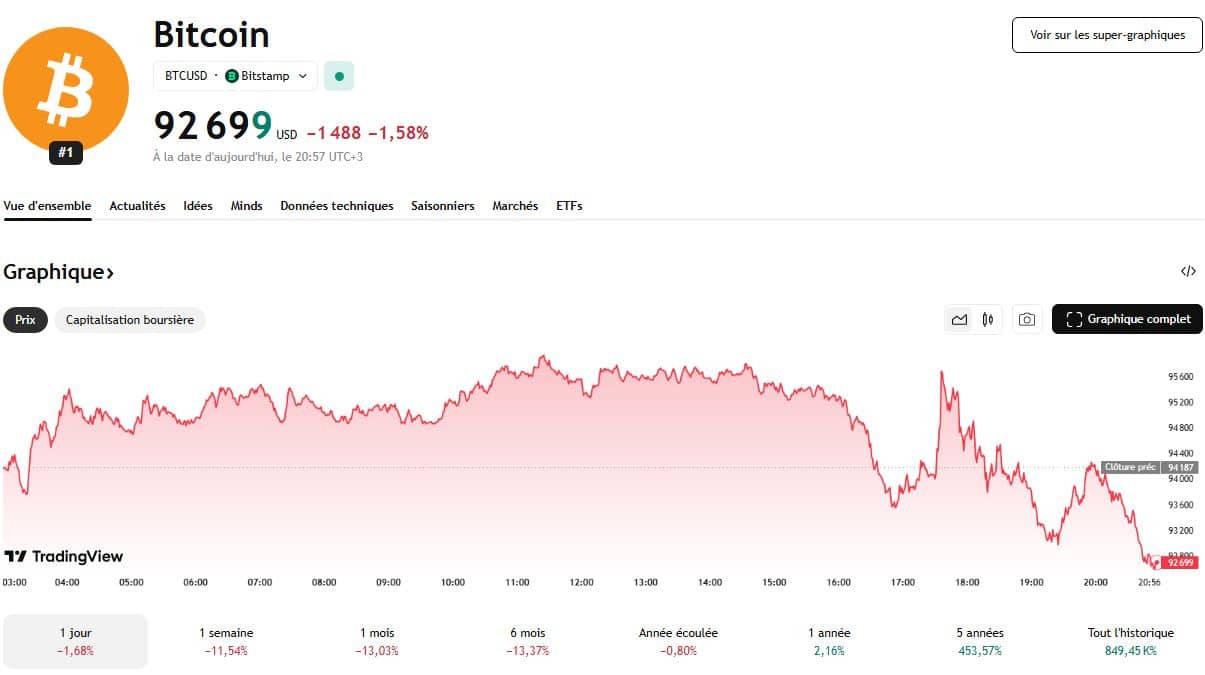This screenshot has width=1205, height=675.
Task: Click the Bitcoin logo icon
Action: 66,90
